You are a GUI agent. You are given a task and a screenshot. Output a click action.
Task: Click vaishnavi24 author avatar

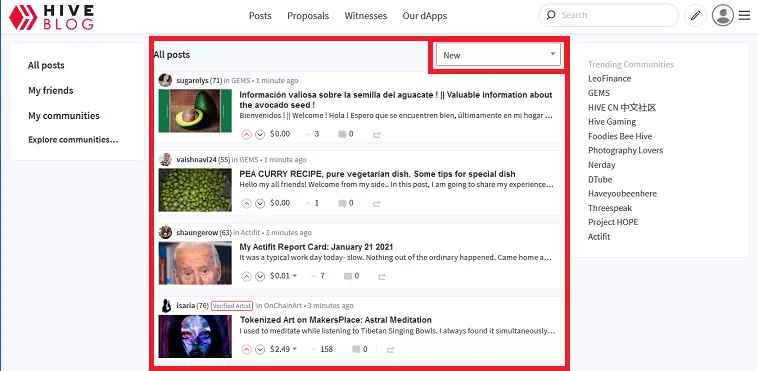coord(165,159)
